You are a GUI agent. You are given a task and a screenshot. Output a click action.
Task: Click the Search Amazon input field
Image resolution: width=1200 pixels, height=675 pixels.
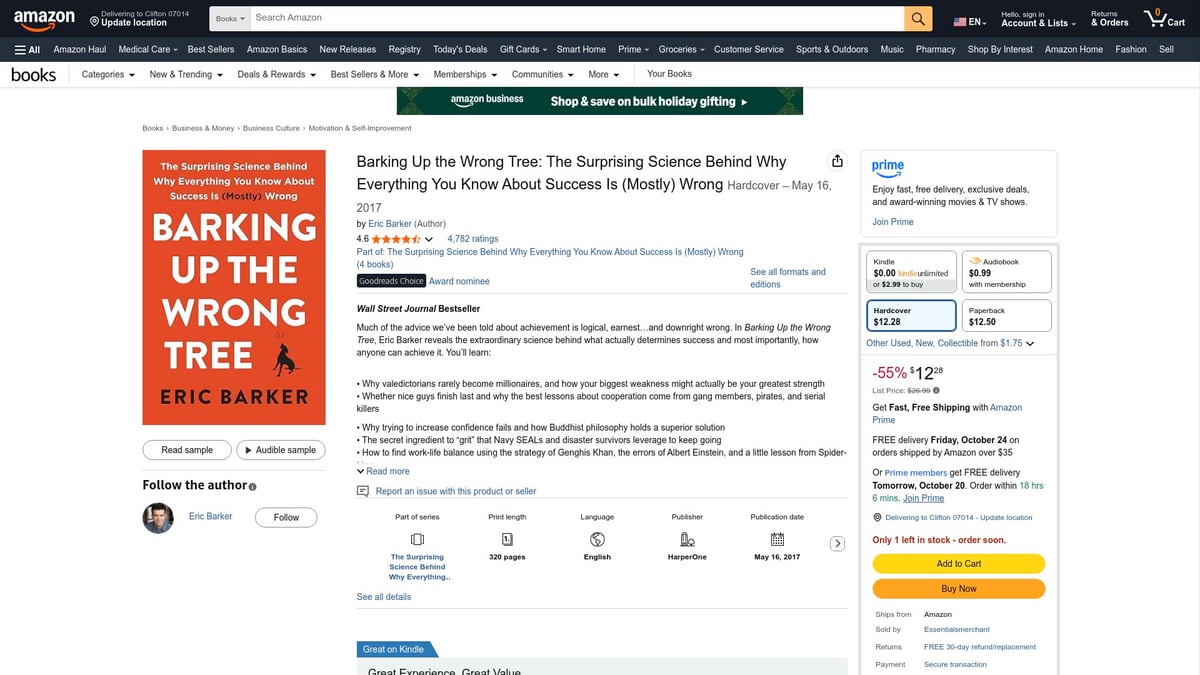pyautogui.click(x=575, y=18)
